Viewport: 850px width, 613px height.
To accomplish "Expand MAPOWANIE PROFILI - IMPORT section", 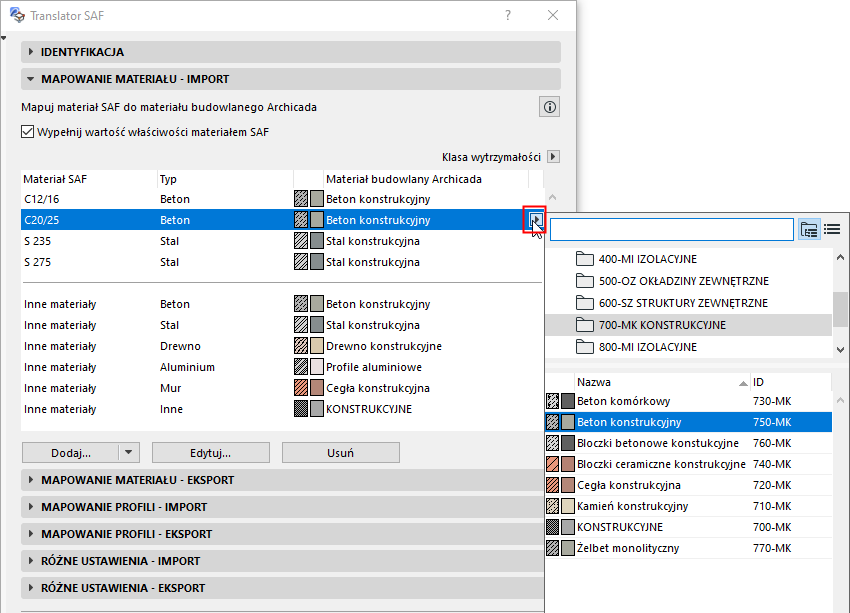I will click(x=282, y=507).
